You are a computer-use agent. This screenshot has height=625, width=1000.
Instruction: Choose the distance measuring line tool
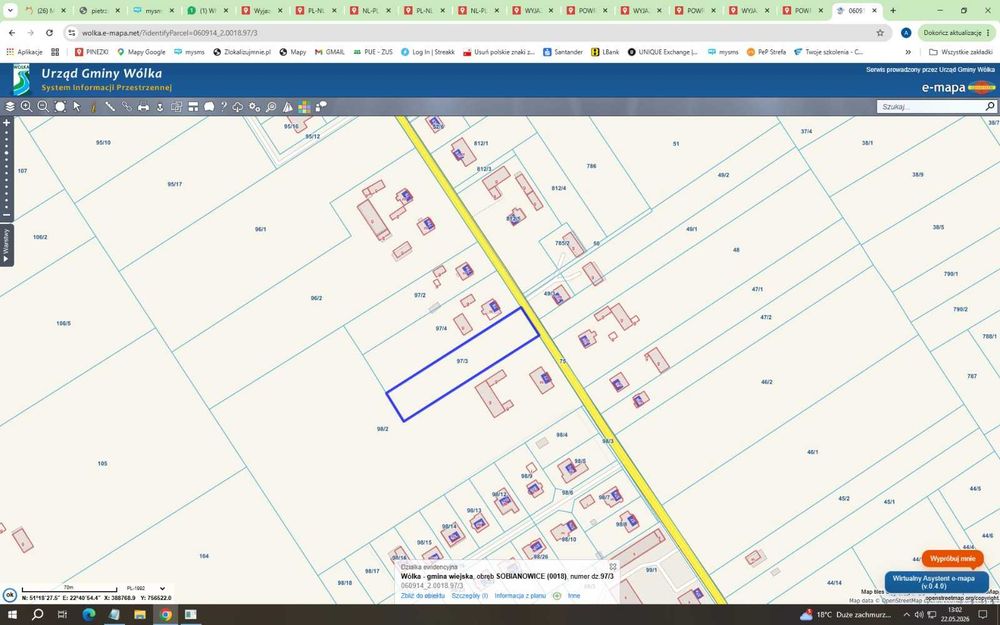click(x=110, y=107)
